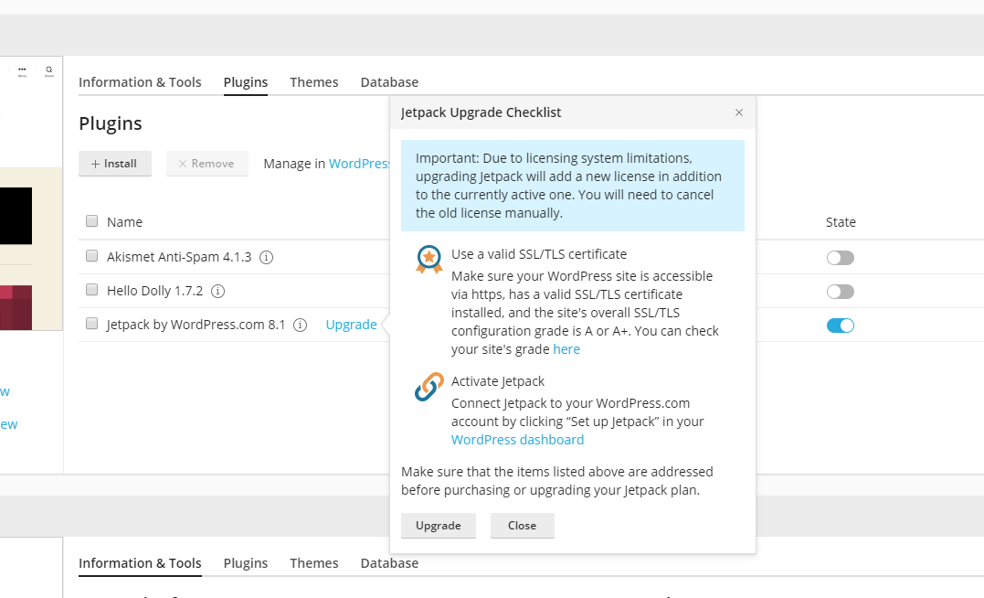Open the Plugins tab in the lower panel
Screen dimensions: 984x598
[x=245, y=563]
